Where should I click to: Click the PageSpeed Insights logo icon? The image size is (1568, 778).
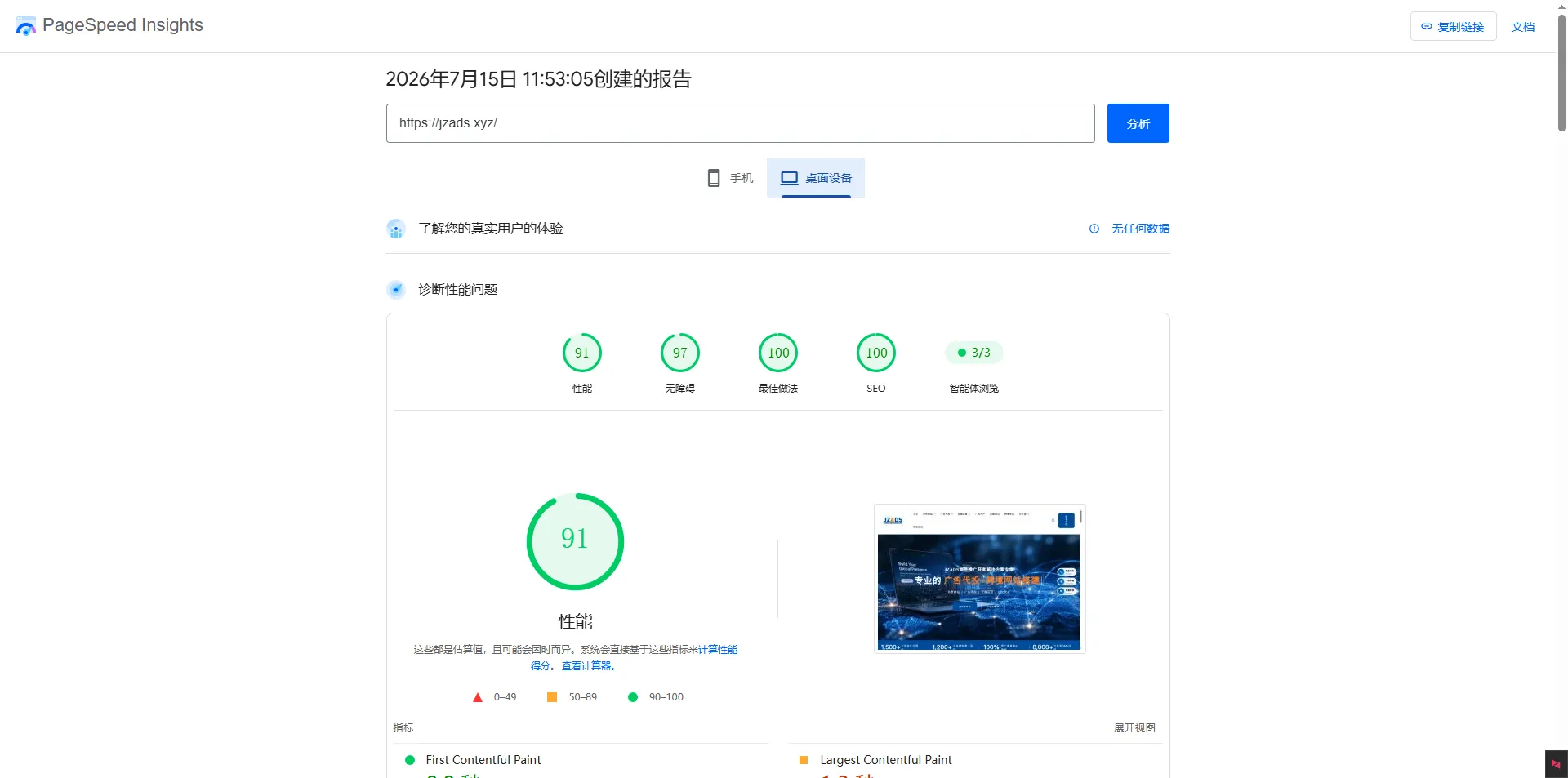pyautogui.click(x=26, y=26)
